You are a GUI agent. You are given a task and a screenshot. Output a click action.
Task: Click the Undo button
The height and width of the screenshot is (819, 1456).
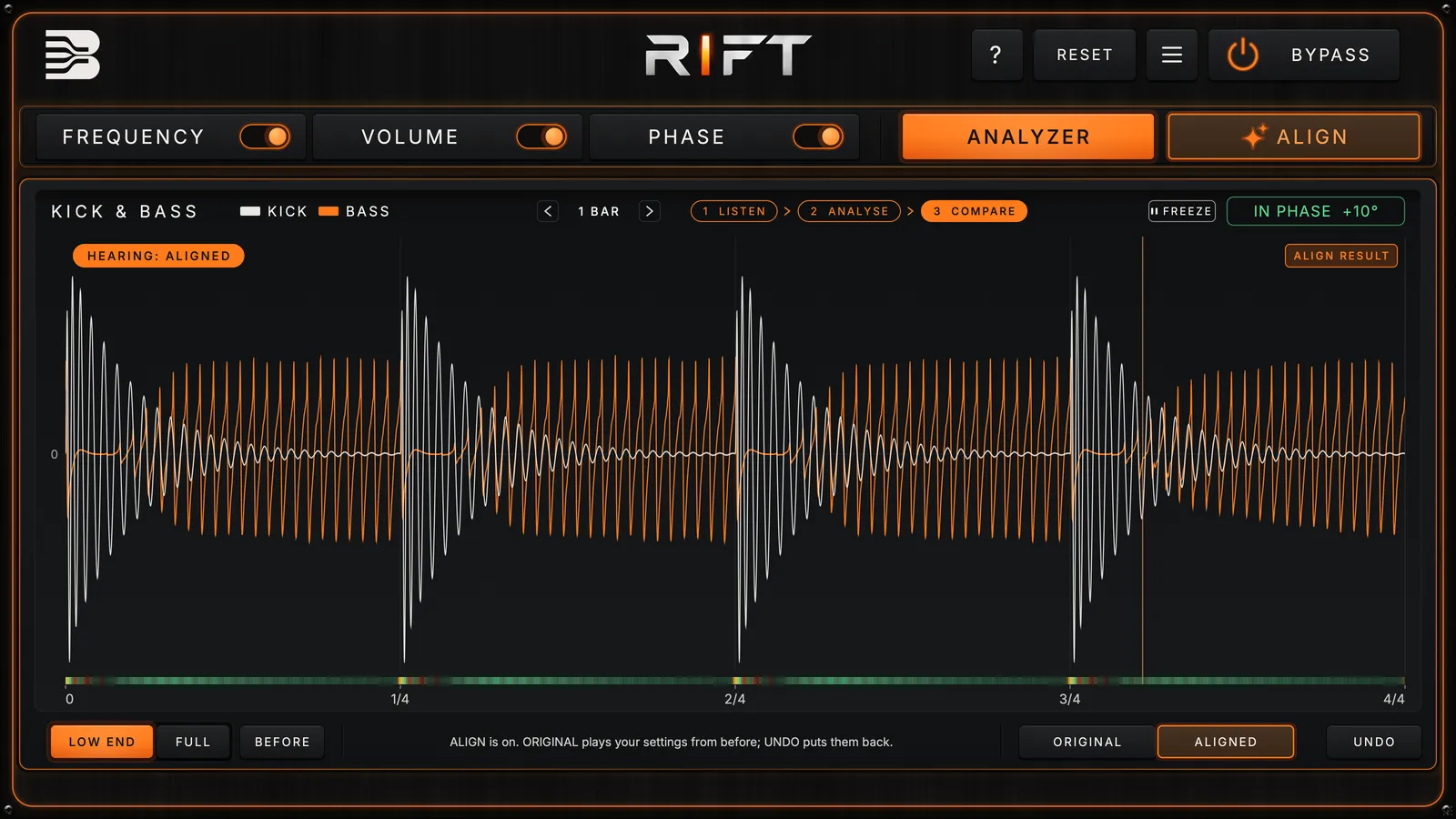tap(1374, 742)
